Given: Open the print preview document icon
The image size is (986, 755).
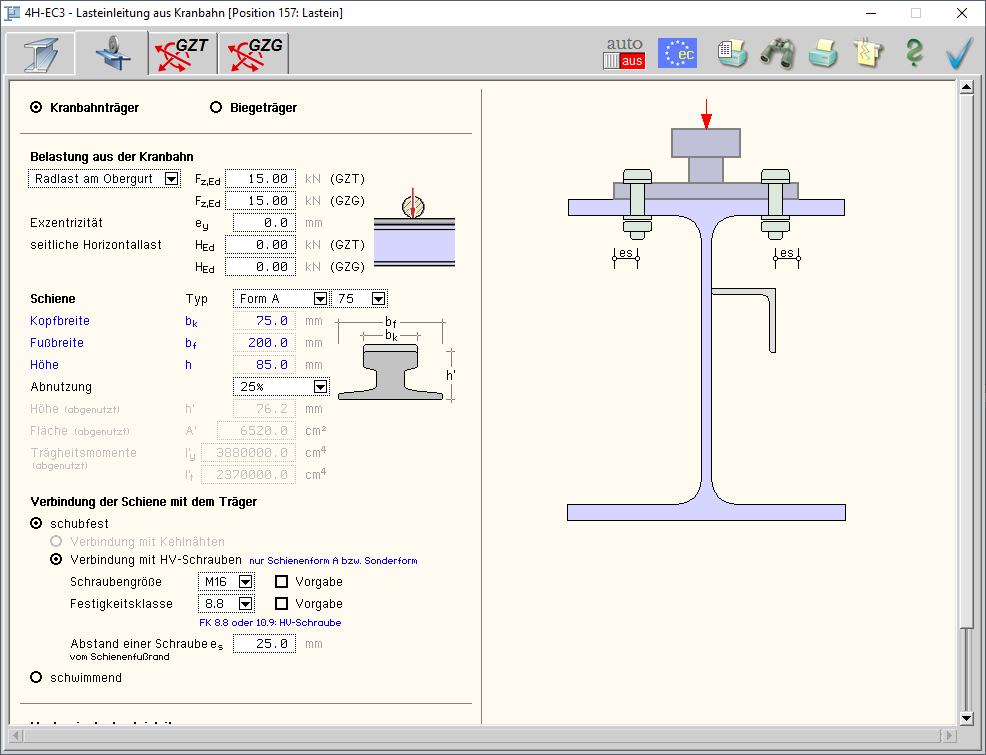Looking at the screenshot, I should pos(732,53).
